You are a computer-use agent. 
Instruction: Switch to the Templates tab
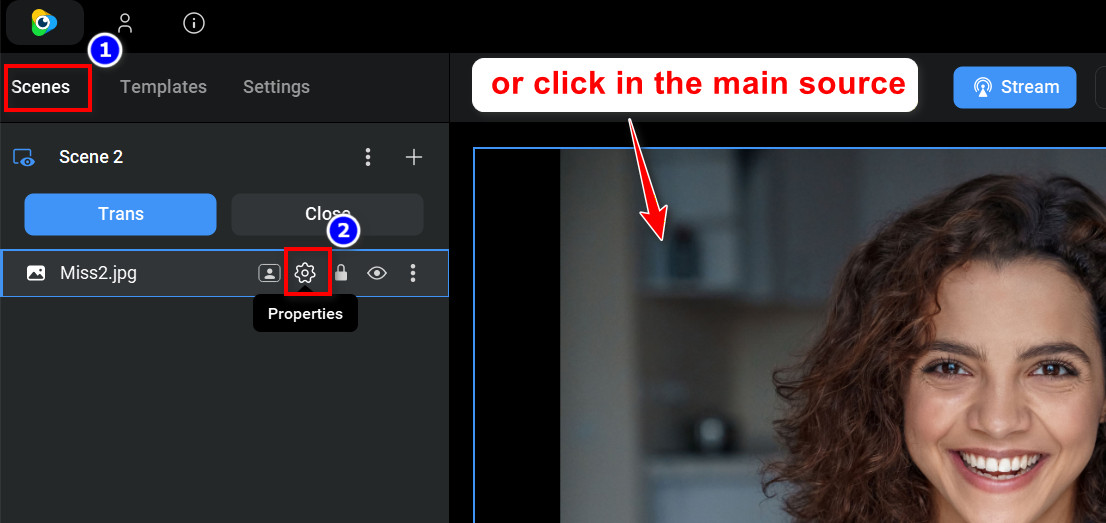pos(163,87)
